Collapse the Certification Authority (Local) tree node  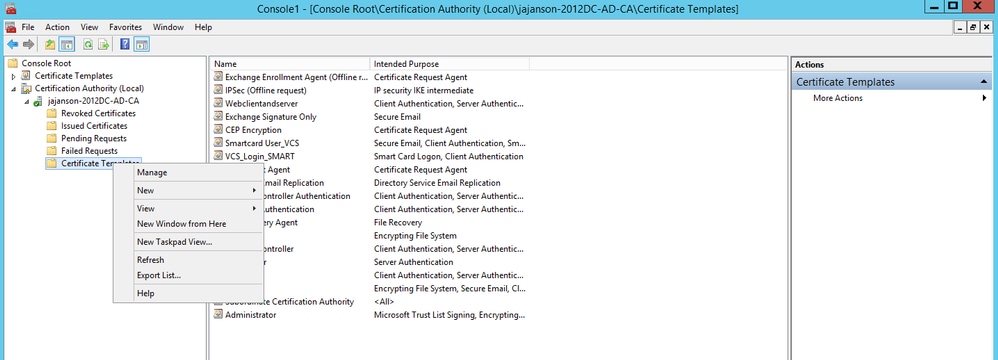click(x=13, y=88)
